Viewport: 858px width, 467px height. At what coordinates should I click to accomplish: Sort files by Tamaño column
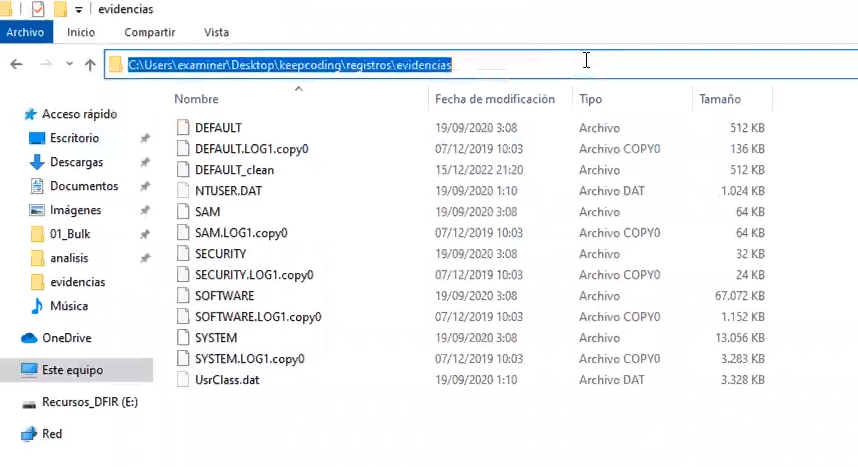[720, 99]
